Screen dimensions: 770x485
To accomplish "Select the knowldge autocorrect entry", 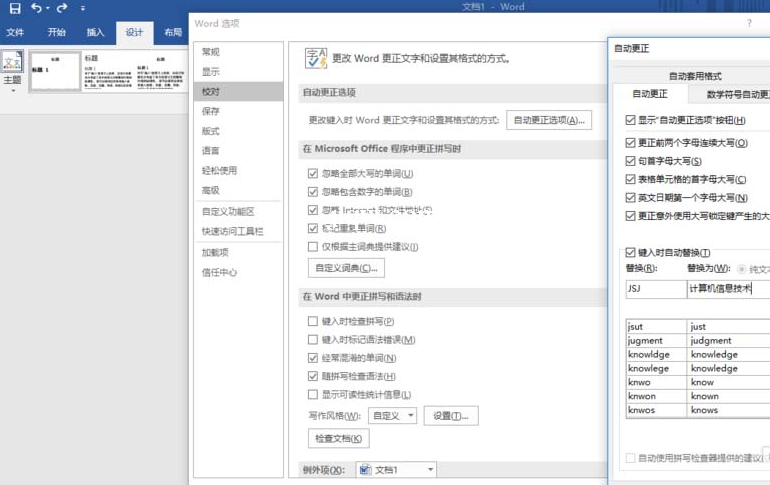I will click(x=698, y=354).
